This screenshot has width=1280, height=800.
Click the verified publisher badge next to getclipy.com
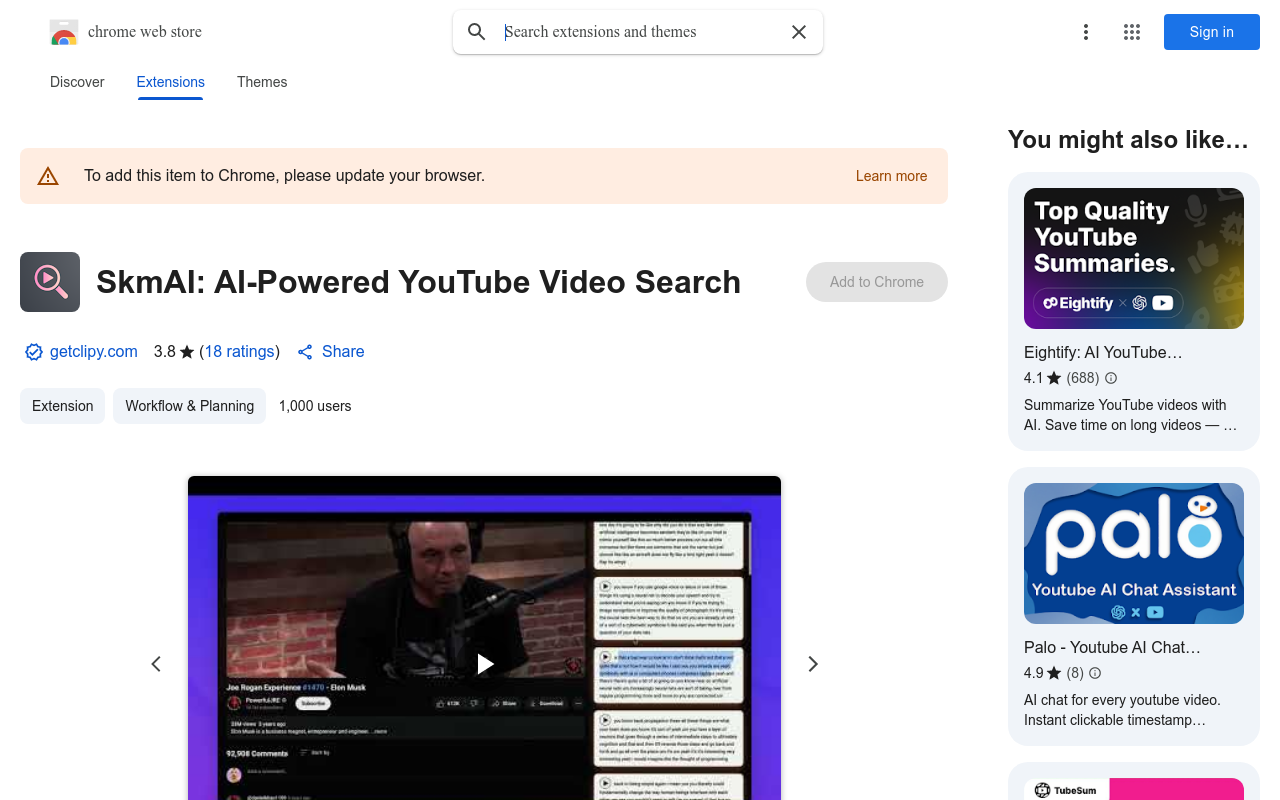point(33,351)
